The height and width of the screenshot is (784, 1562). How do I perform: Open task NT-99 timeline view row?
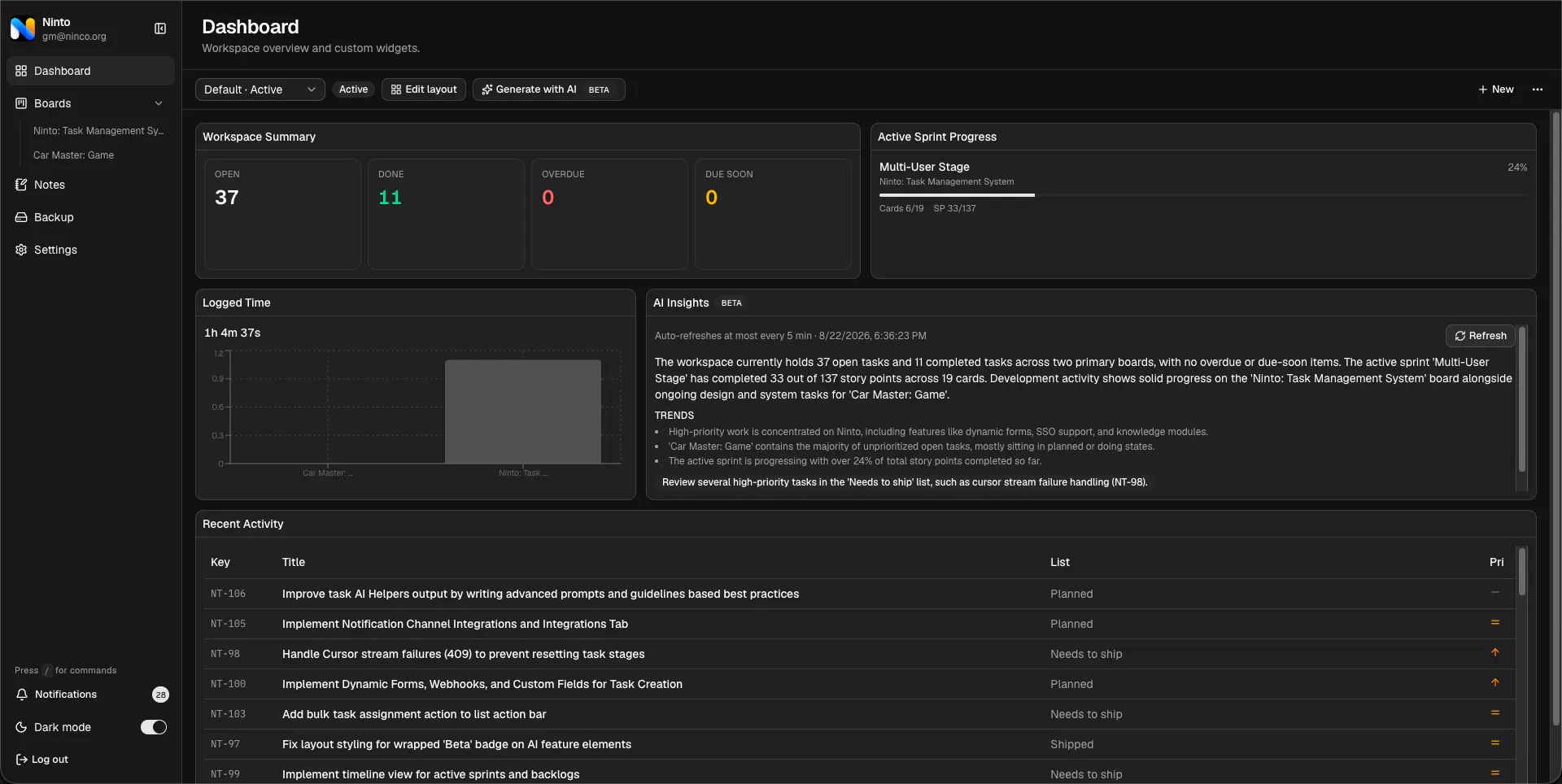pyautogui.click(x=859, y=773)
